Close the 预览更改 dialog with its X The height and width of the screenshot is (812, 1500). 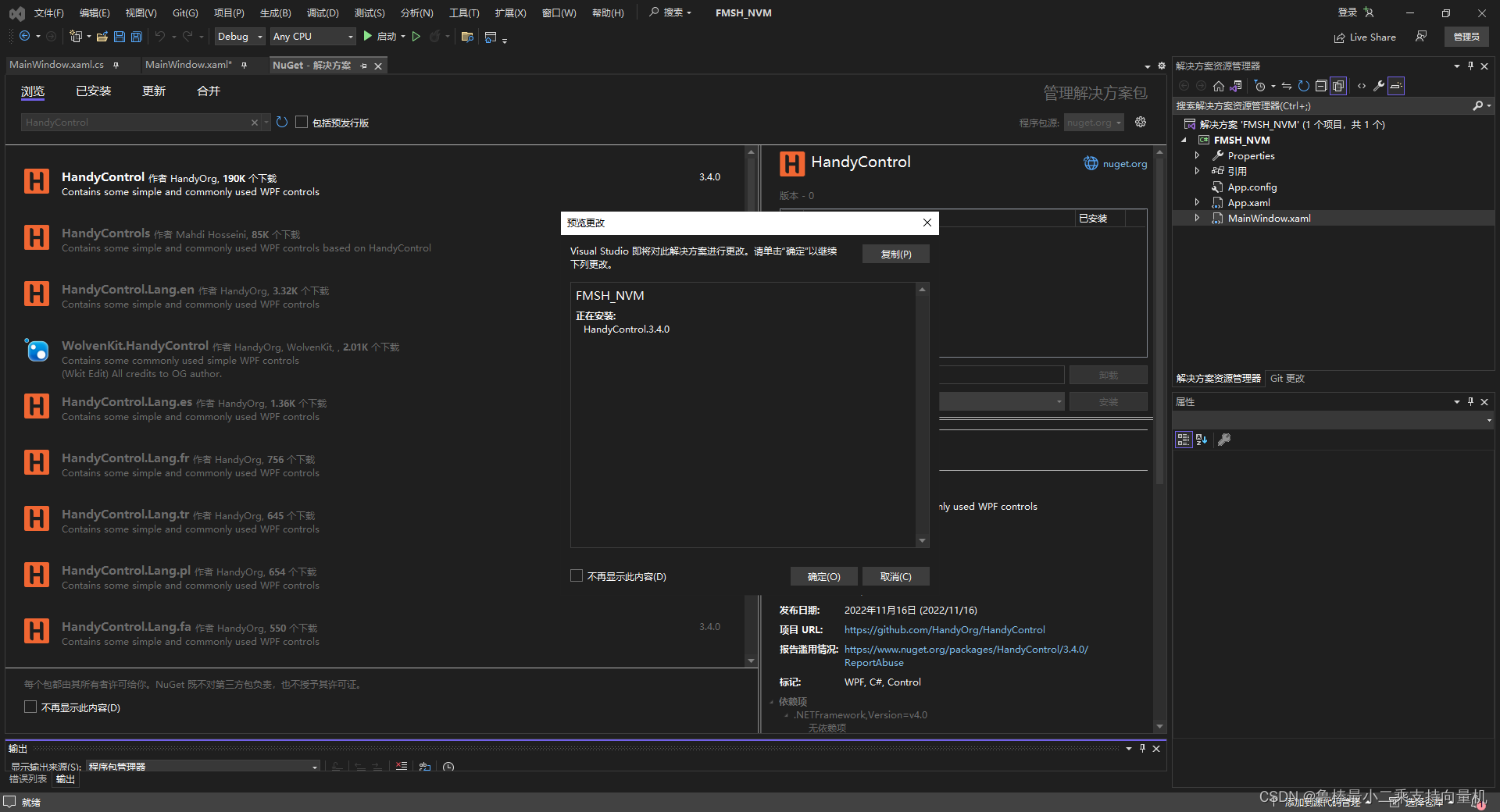tap(927, 223)
